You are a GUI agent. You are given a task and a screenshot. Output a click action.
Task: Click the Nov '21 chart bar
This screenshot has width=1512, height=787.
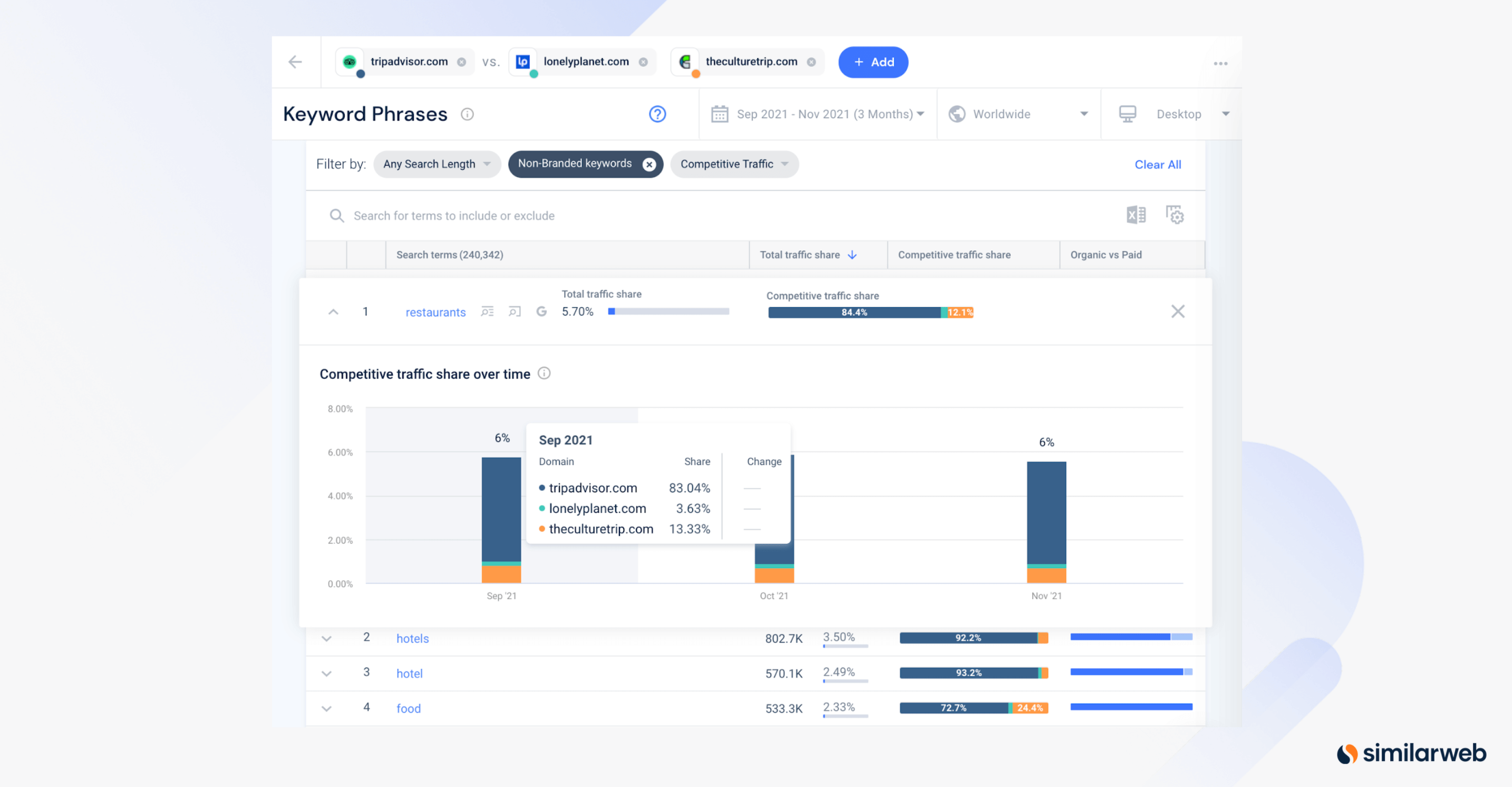point(1046,523)
